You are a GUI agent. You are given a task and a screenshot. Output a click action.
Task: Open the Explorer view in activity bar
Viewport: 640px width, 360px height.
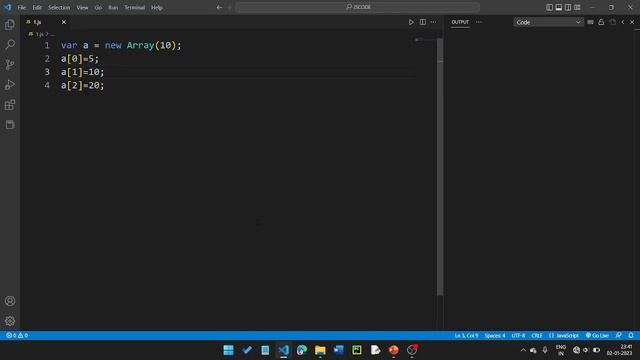pyautogui.click(x=10, y=25)
